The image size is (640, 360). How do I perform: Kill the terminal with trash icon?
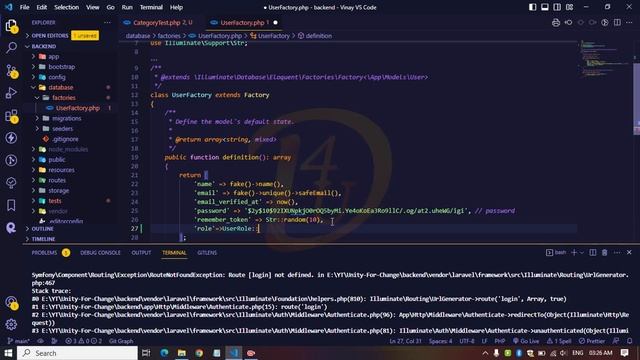[x=604, y=253]
